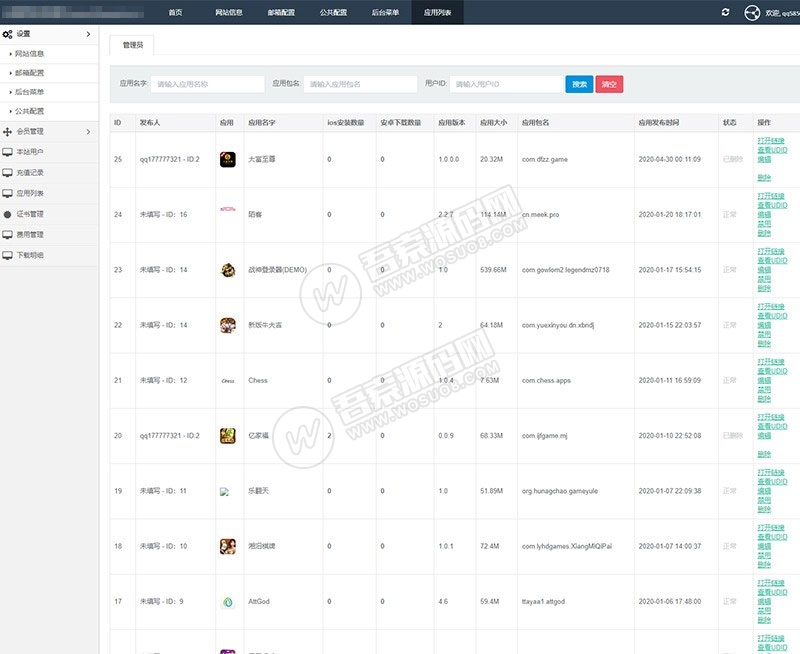Click package name cn.meek.pro

tap(540, 215)
